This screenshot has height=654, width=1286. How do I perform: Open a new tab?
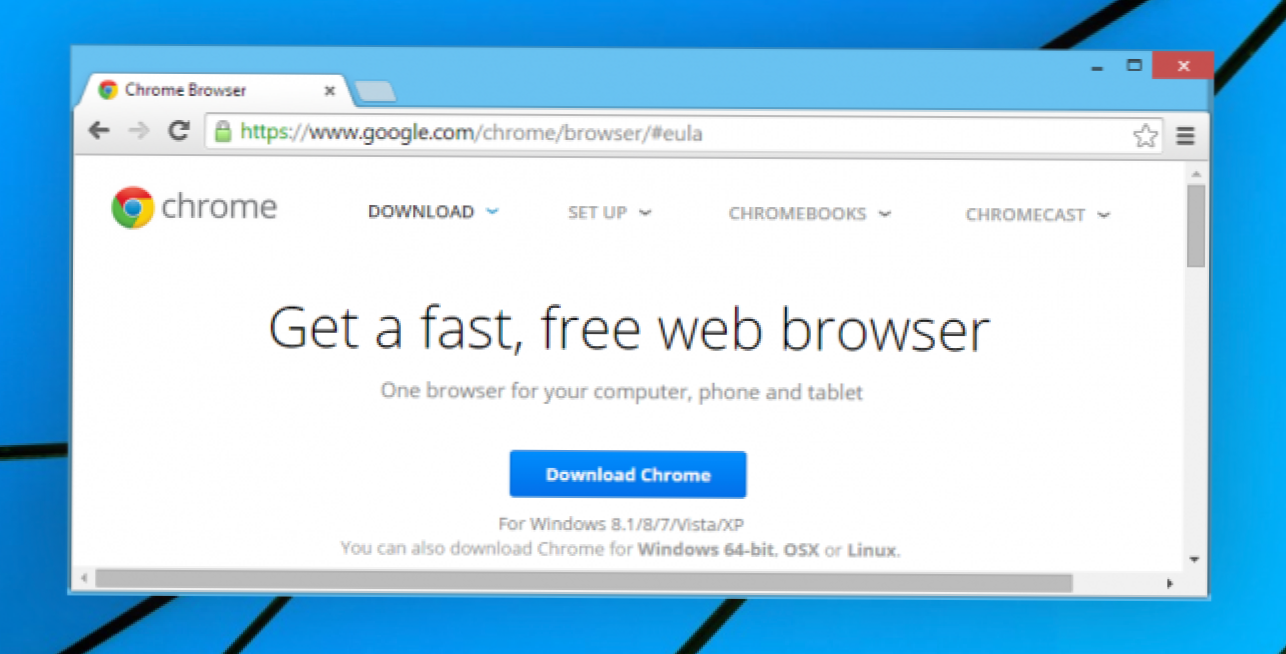pyautogui.click(x=375, y=92)
